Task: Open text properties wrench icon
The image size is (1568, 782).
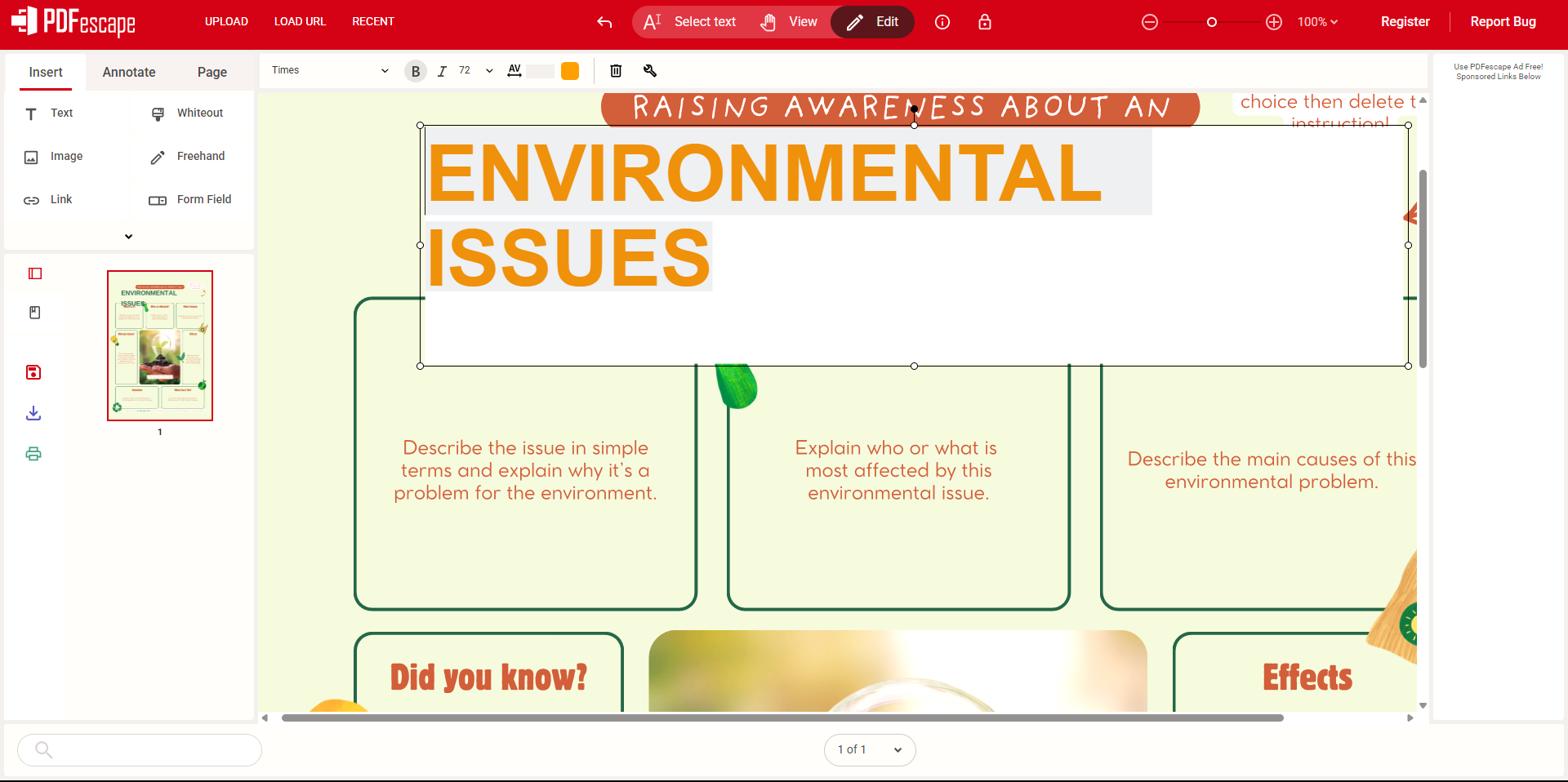Action: tap(650, 71)
